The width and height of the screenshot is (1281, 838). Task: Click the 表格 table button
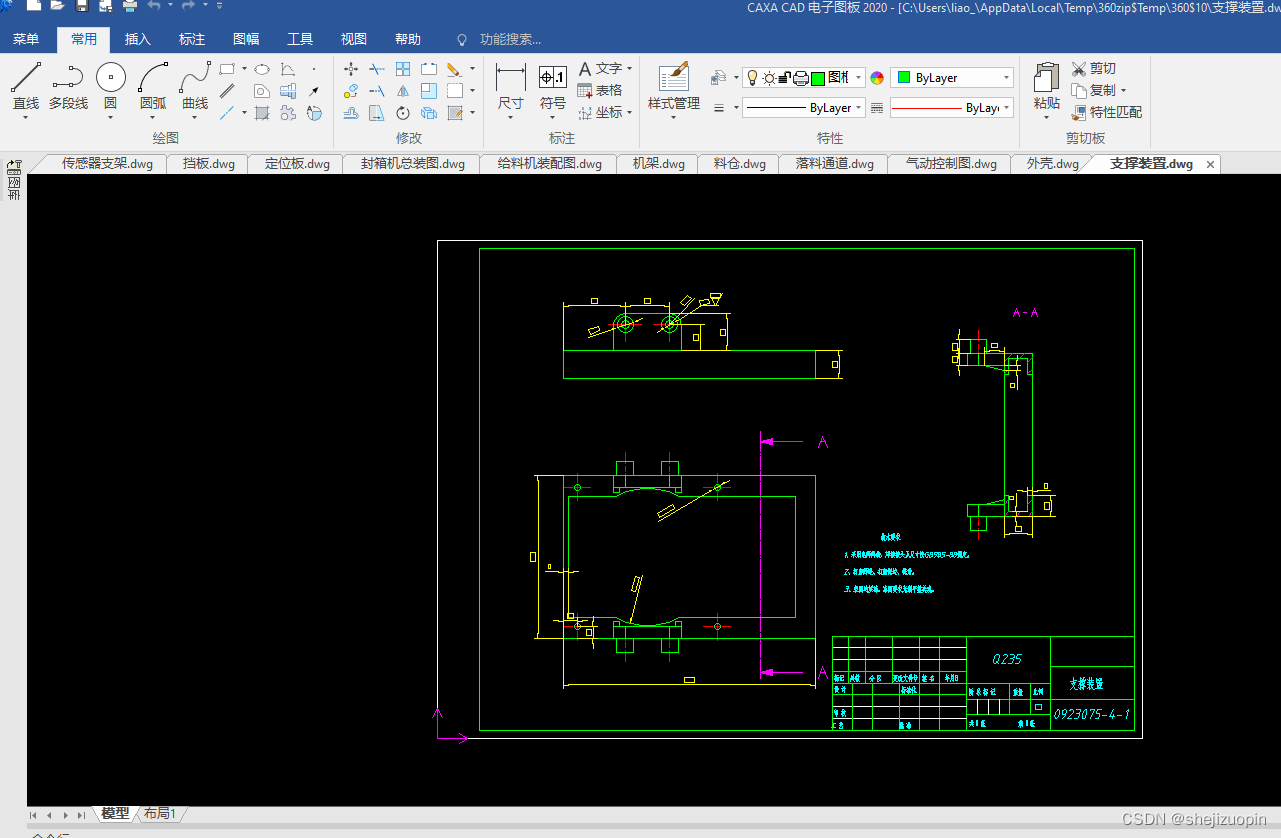[x=599, y=90]
